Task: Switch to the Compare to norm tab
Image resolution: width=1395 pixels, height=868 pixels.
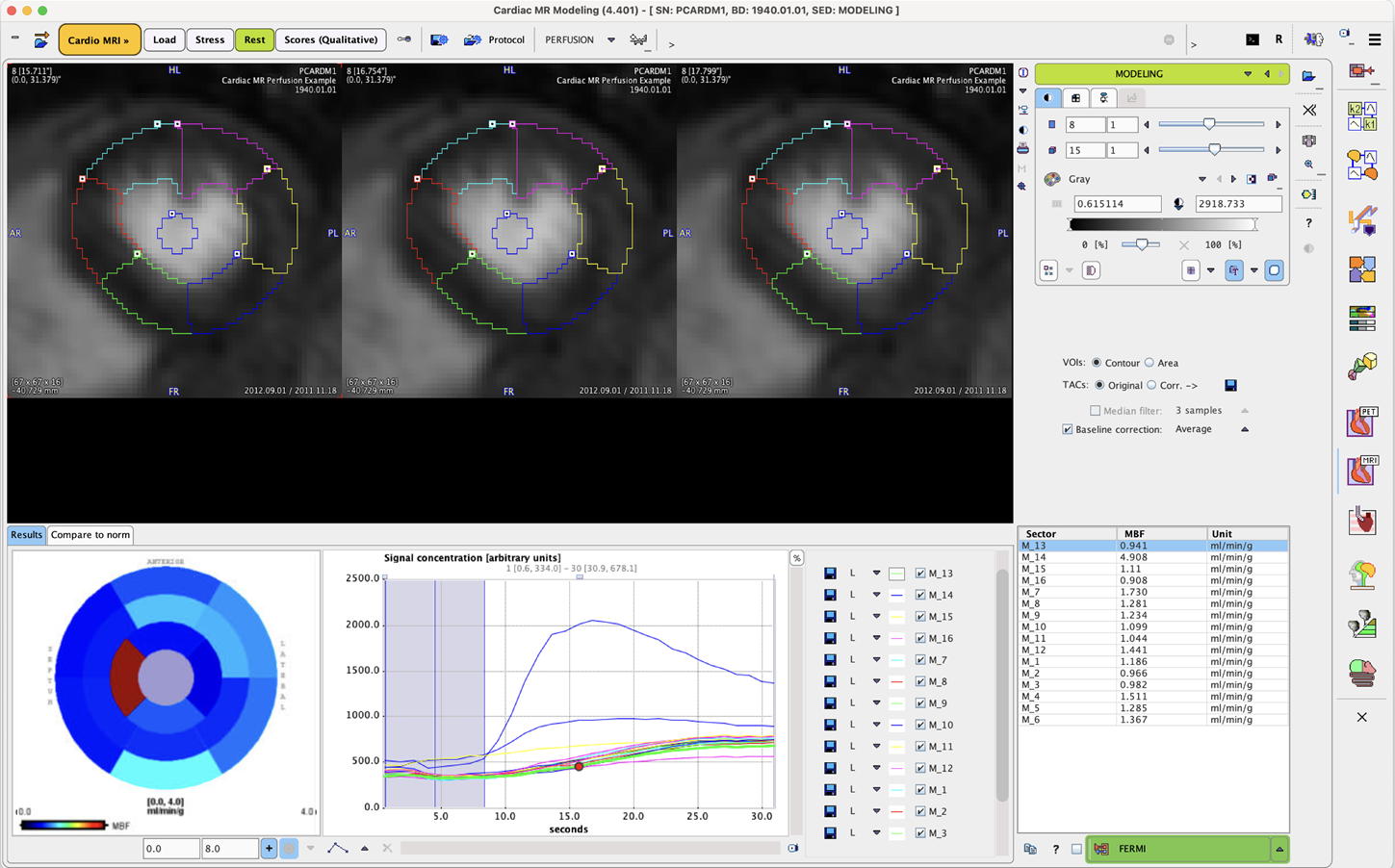Action: tap(90, 535)
